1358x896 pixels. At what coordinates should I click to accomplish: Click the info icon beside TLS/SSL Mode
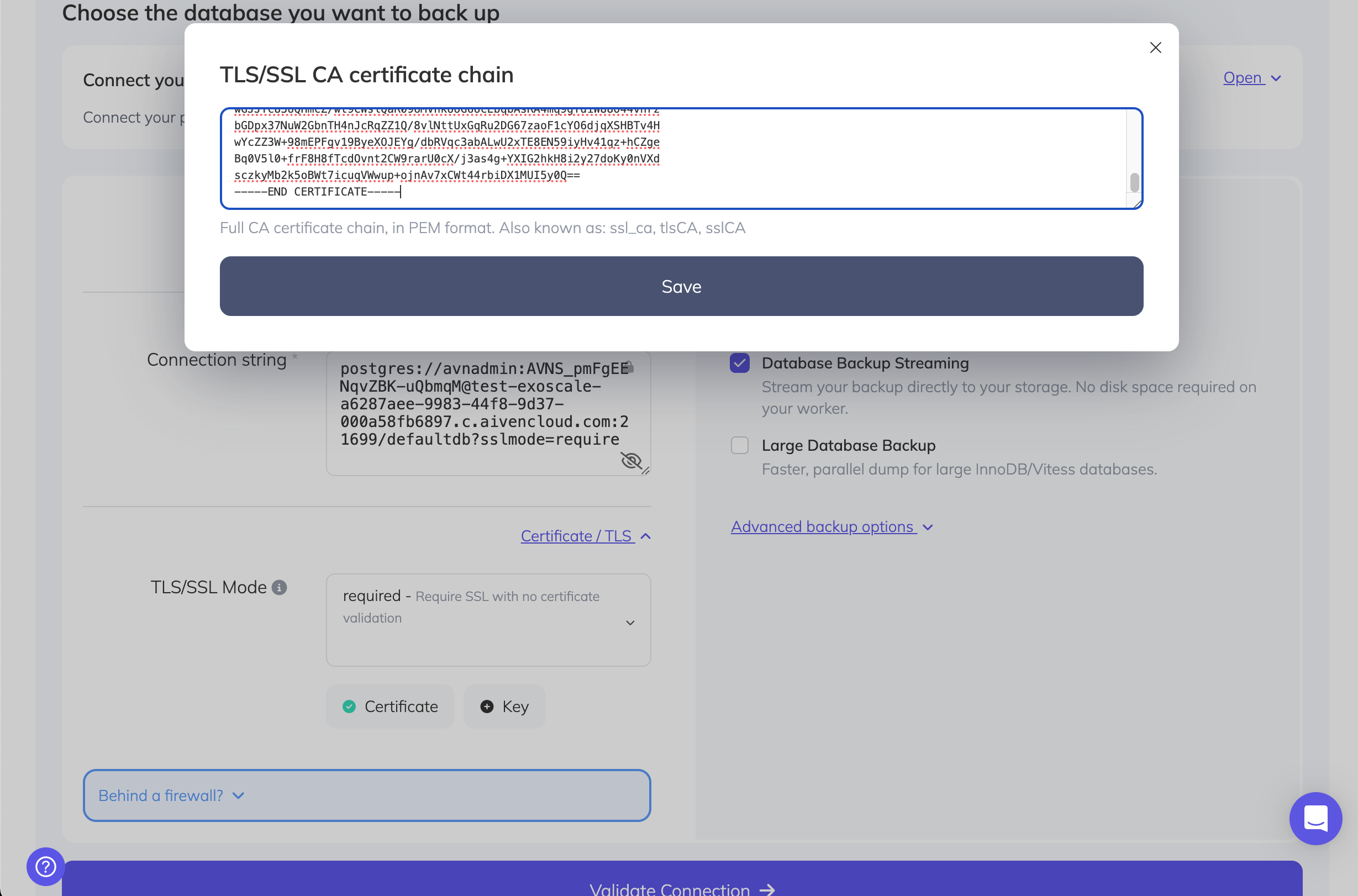[279, 587]
